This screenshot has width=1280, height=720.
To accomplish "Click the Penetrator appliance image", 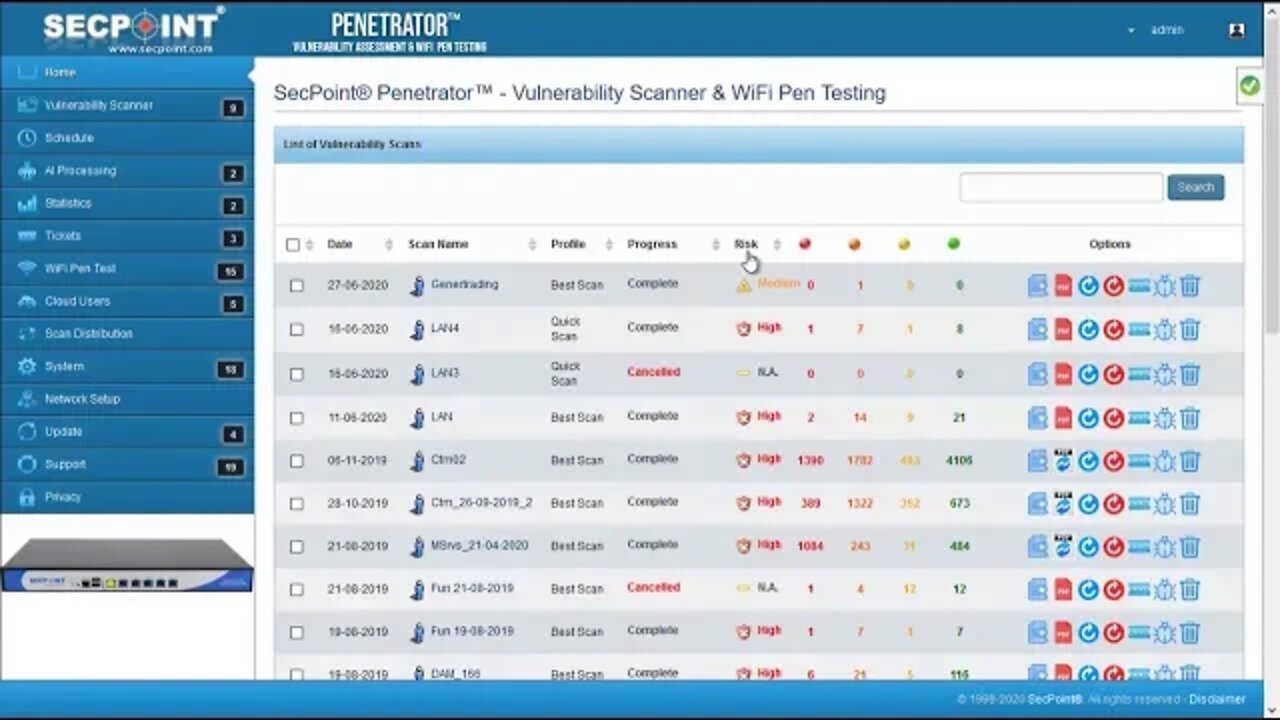I will tap(127, 566).
